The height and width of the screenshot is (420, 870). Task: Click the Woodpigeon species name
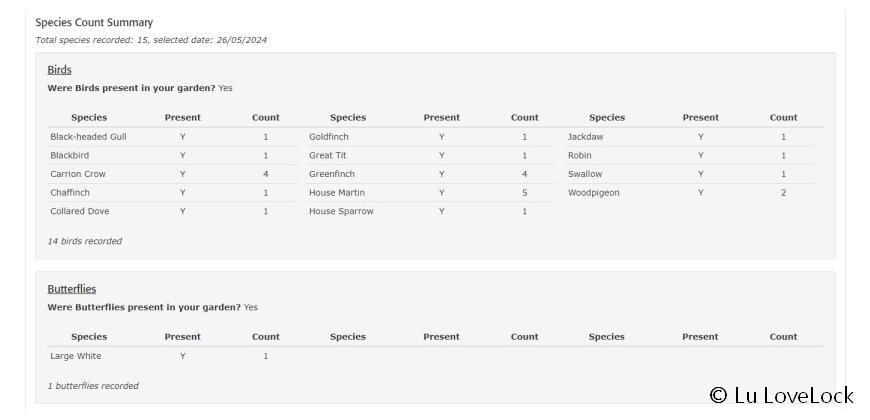[593, 193]
